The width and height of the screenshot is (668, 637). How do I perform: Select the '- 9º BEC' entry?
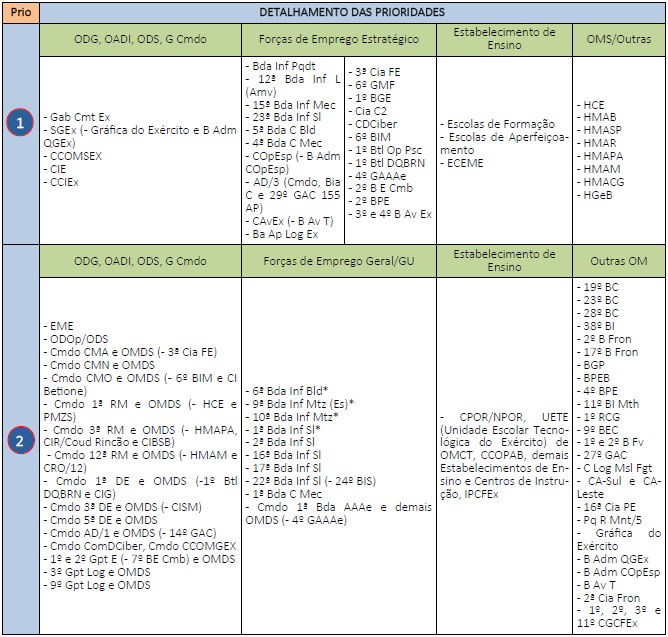coord(598,430)
